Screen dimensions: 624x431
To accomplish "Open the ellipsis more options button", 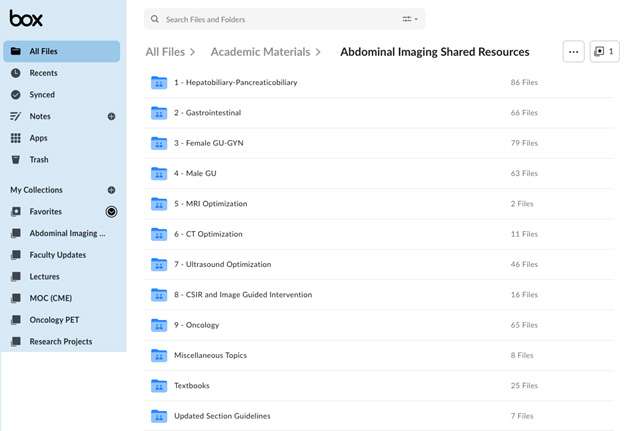I will tap(573, 52).
